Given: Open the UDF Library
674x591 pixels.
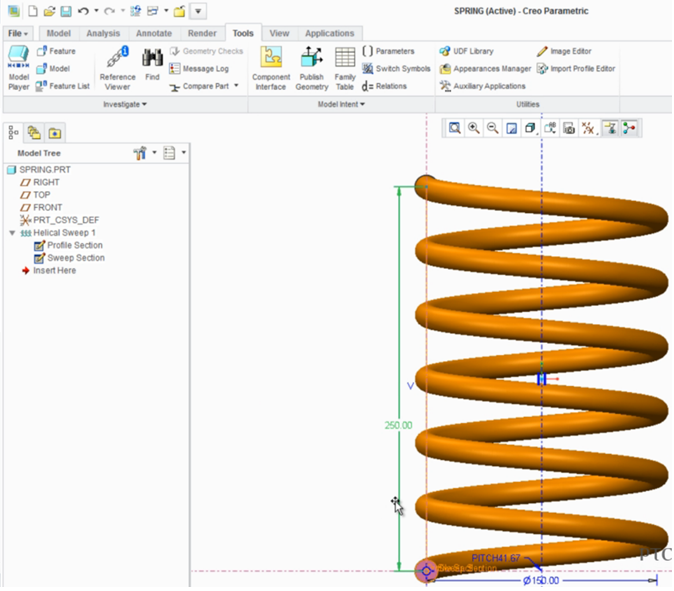Looking at the screenshot, I should [x=466, y=51].
